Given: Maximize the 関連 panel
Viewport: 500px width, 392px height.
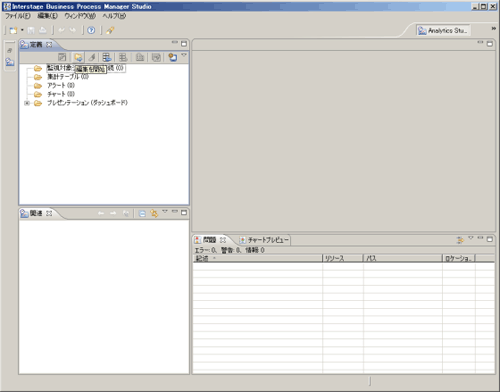Looking at the screenshot, I should click(184, 213).
